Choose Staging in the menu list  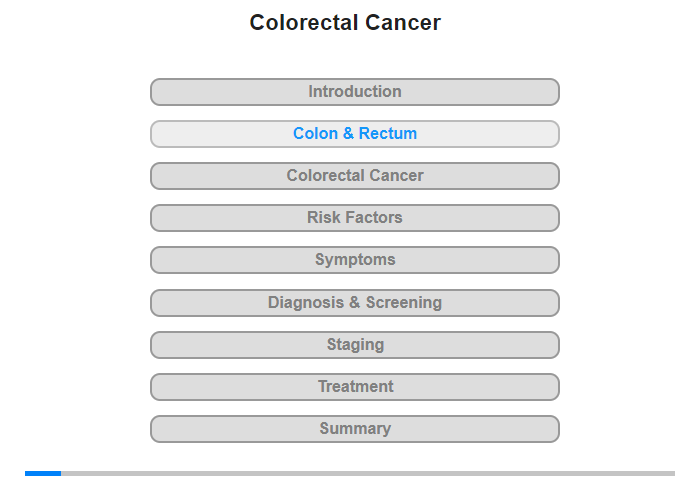(354, 345)
